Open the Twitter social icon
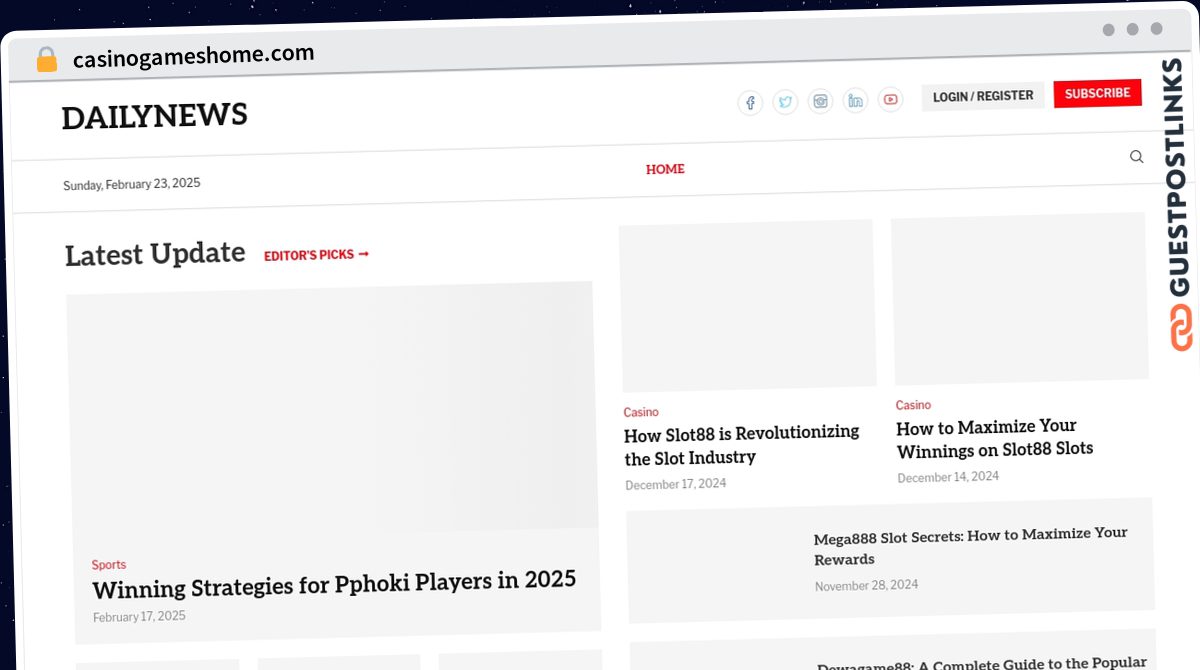The width and height of the screenshot is (1200, 670). [x=785, y=102]
